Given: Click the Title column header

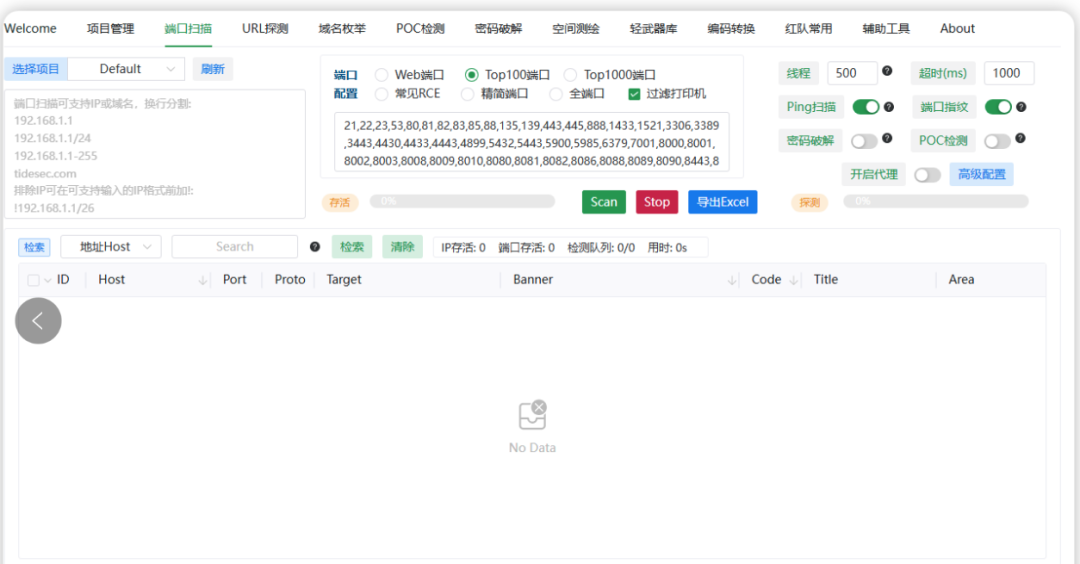Looking at the screenshot, I should 826,280.
